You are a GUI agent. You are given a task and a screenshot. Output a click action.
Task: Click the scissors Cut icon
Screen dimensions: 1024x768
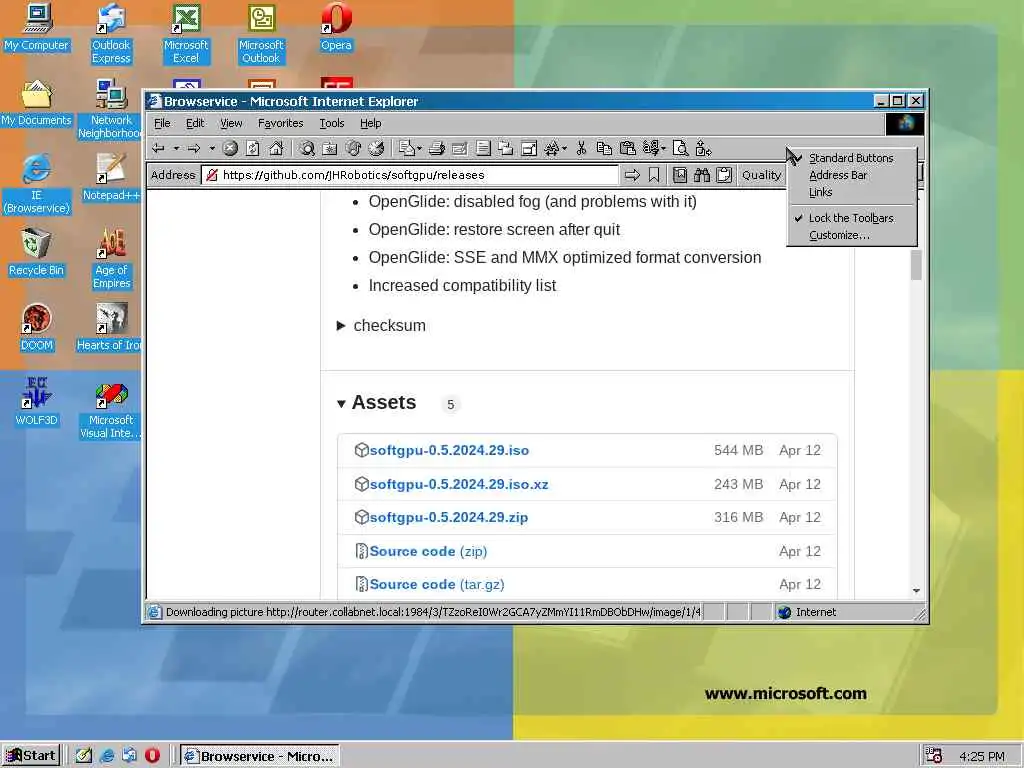coord(581,149)
